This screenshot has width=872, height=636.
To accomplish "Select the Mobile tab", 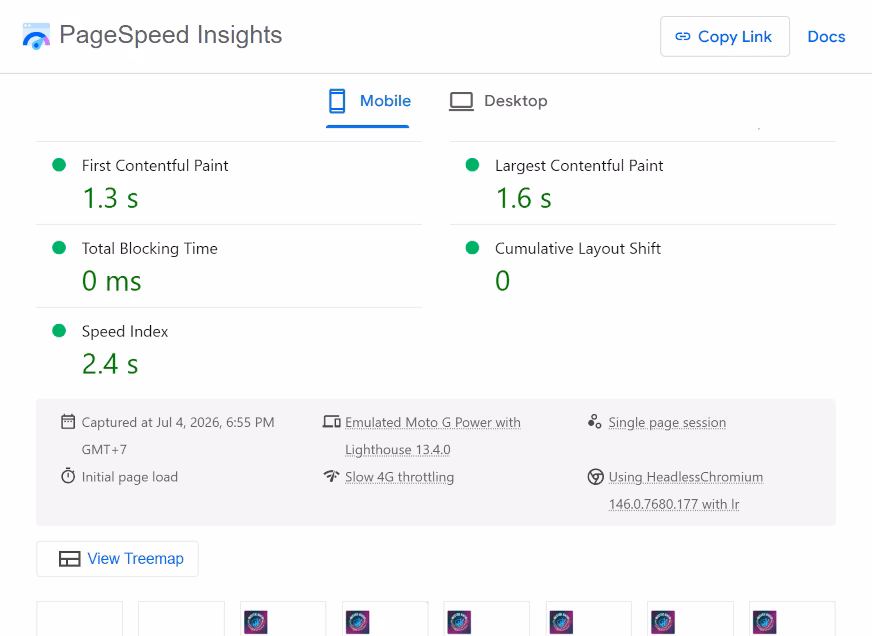I will [x=369, y=101].
